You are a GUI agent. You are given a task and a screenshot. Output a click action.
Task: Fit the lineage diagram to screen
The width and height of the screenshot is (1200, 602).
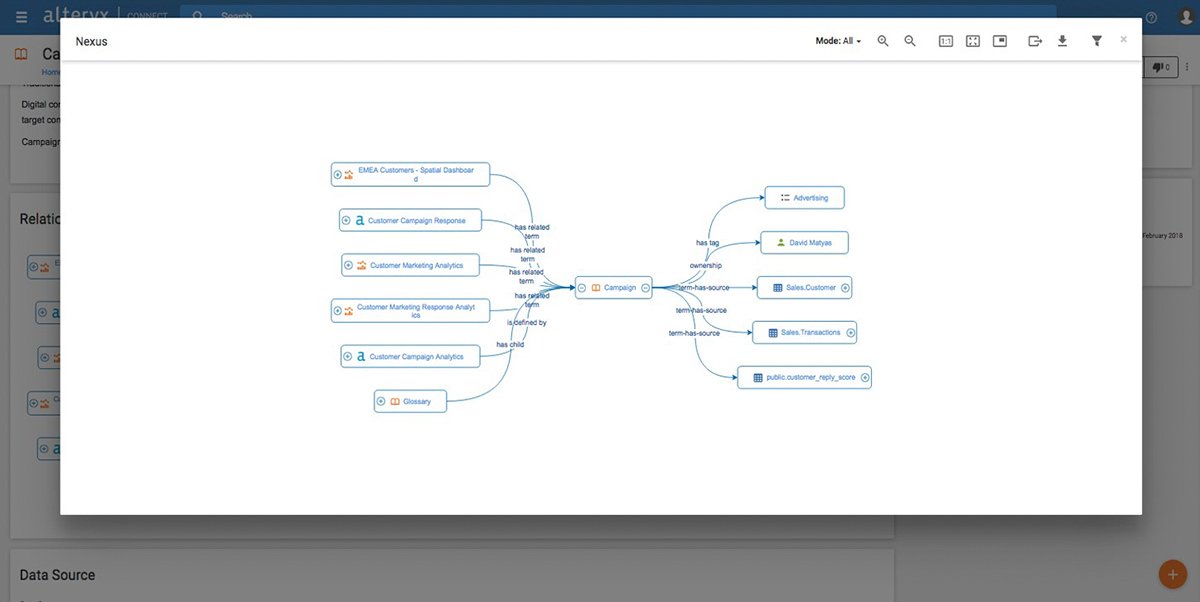[x=972, y=41]
